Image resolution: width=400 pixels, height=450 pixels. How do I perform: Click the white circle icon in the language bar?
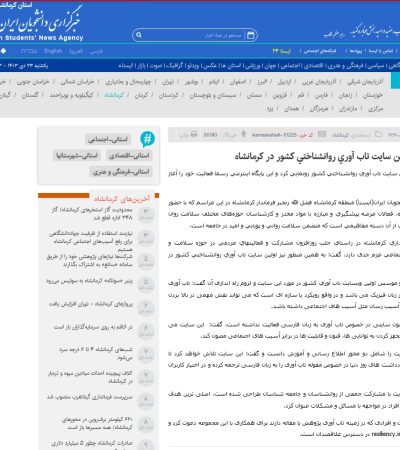coord(3,51)
